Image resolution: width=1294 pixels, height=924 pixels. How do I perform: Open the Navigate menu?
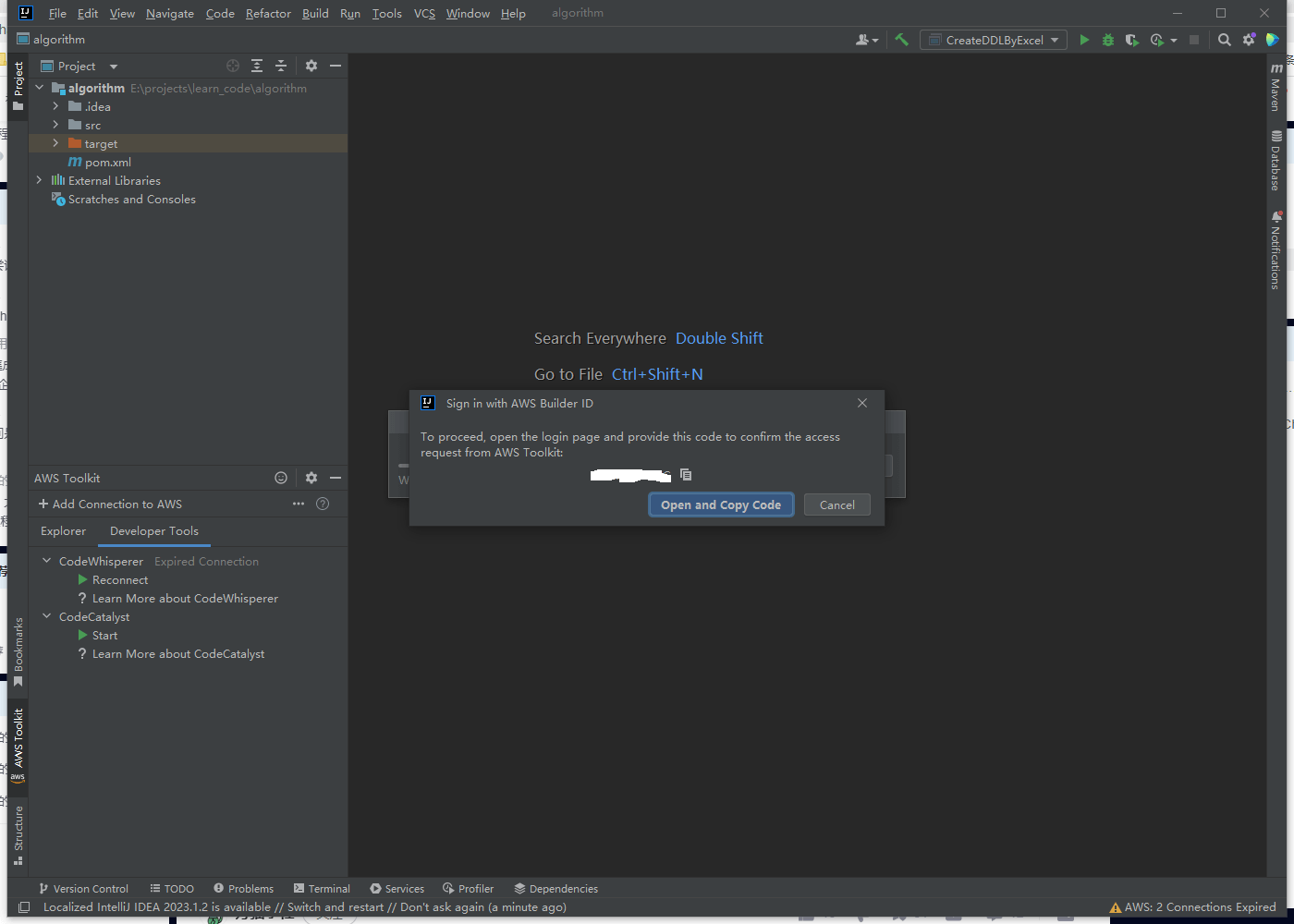click(170, 13)
